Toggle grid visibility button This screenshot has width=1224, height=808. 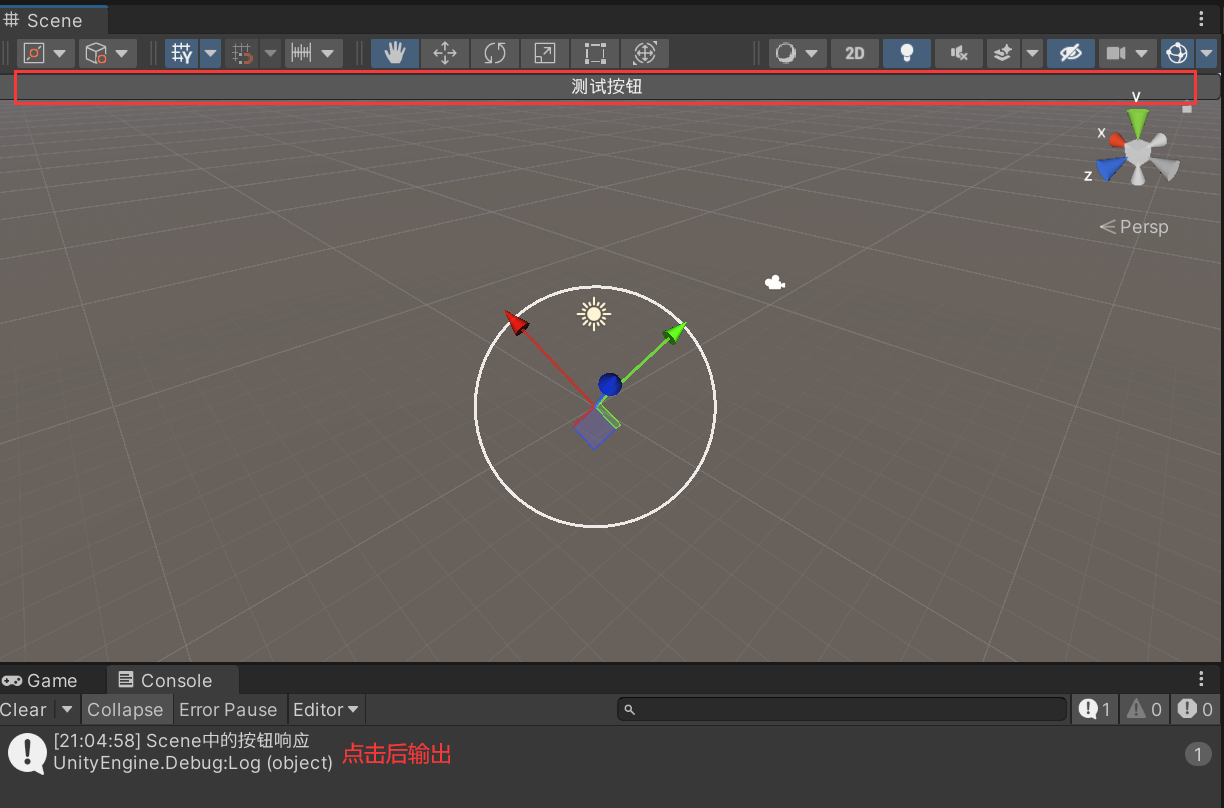(x=181, y=53)
